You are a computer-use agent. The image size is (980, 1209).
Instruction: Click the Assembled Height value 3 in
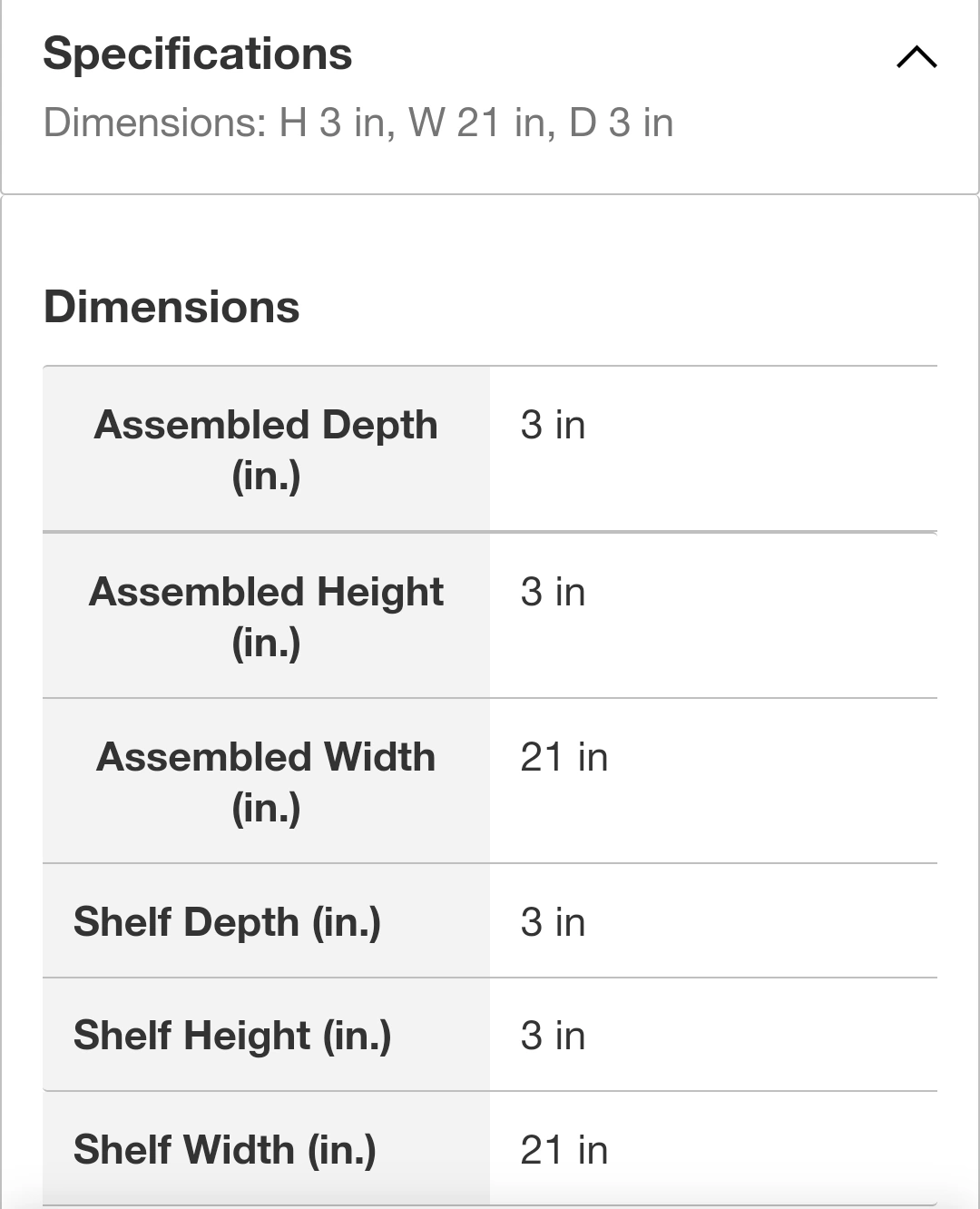553,592
